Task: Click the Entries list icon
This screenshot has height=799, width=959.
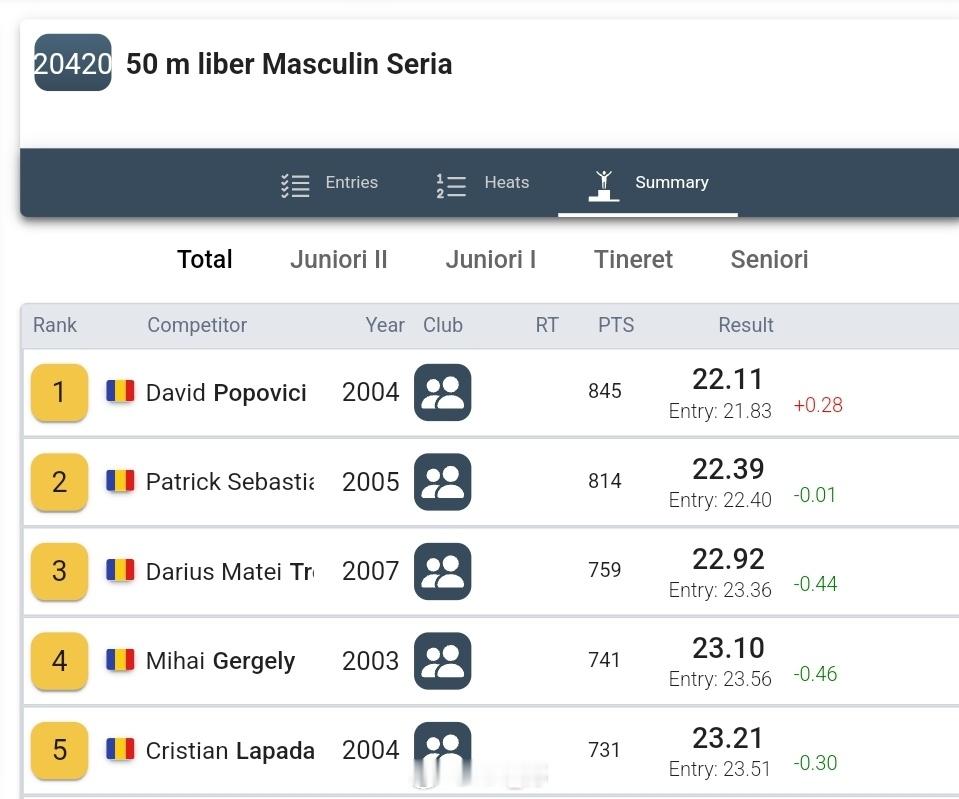Action: (x=295, y=184)
